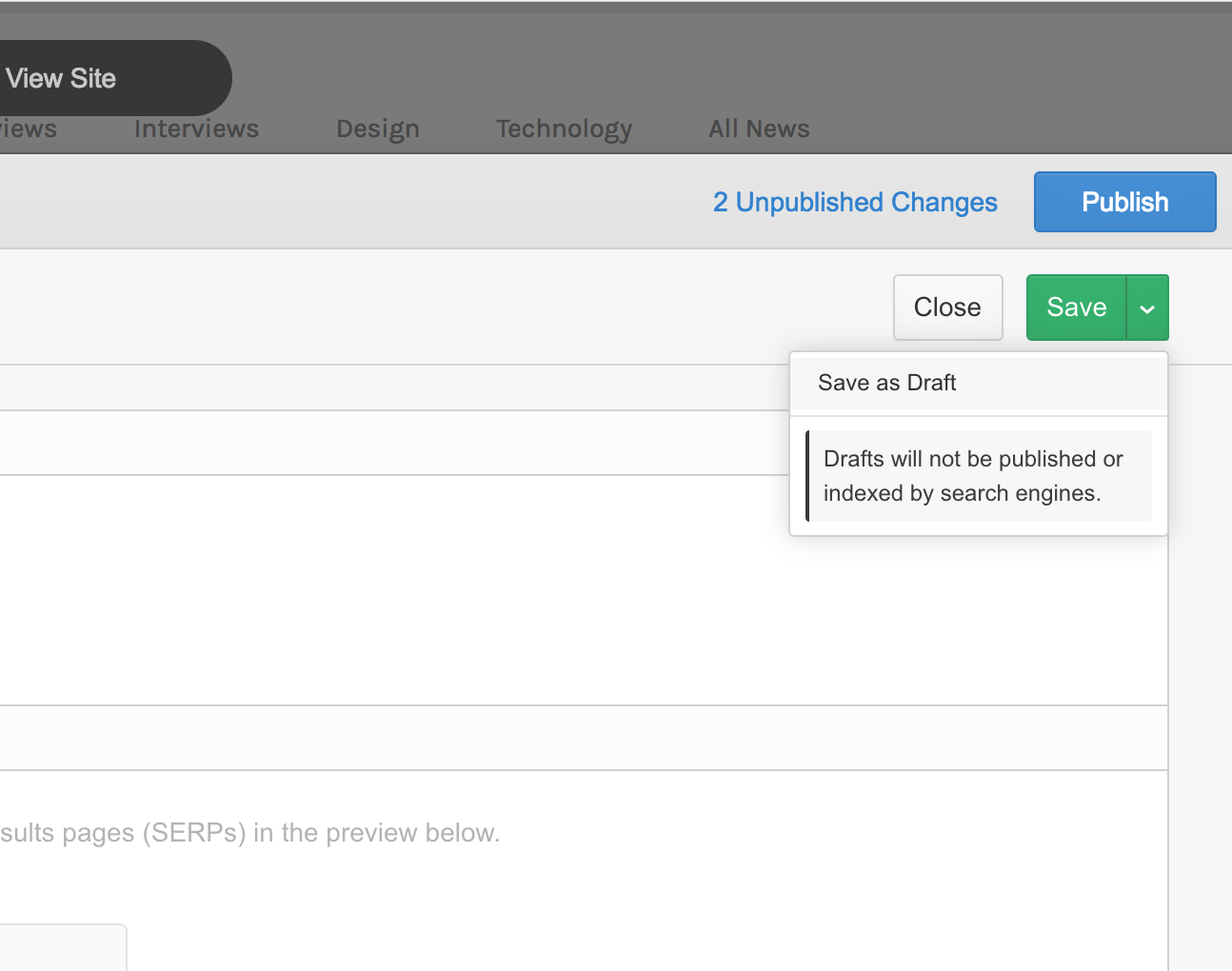View the 2 Unpublished Changes
The height and width of the screenshot is (971, 1232).
854,202
